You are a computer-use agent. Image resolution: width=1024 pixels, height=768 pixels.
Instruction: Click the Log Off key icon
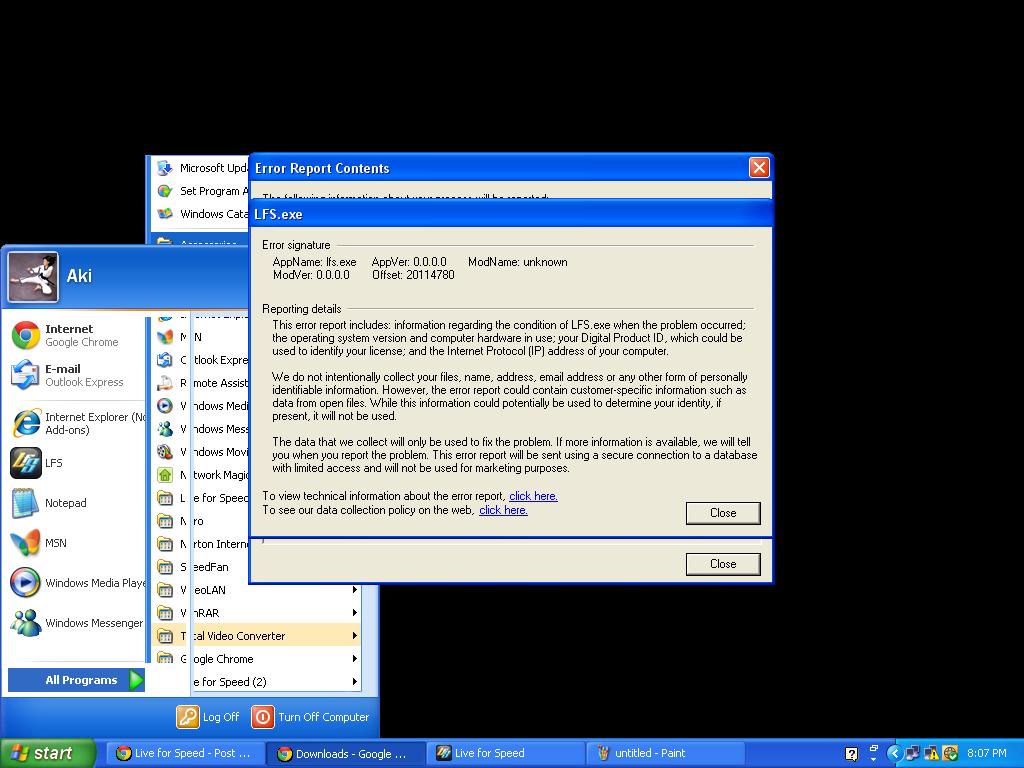[x=187, y=716]
